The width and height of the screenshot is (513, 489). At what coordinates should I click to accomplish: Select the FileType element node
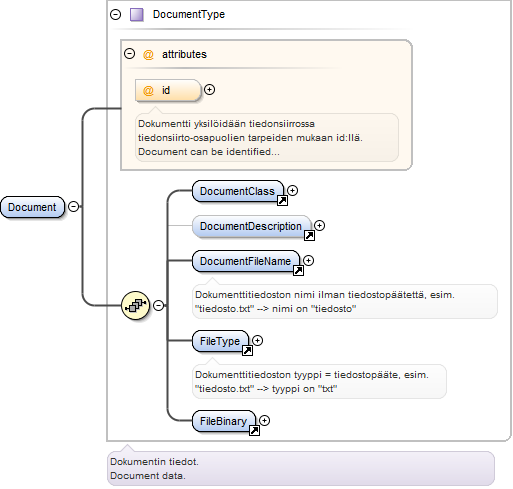click(x=220, y=341)
